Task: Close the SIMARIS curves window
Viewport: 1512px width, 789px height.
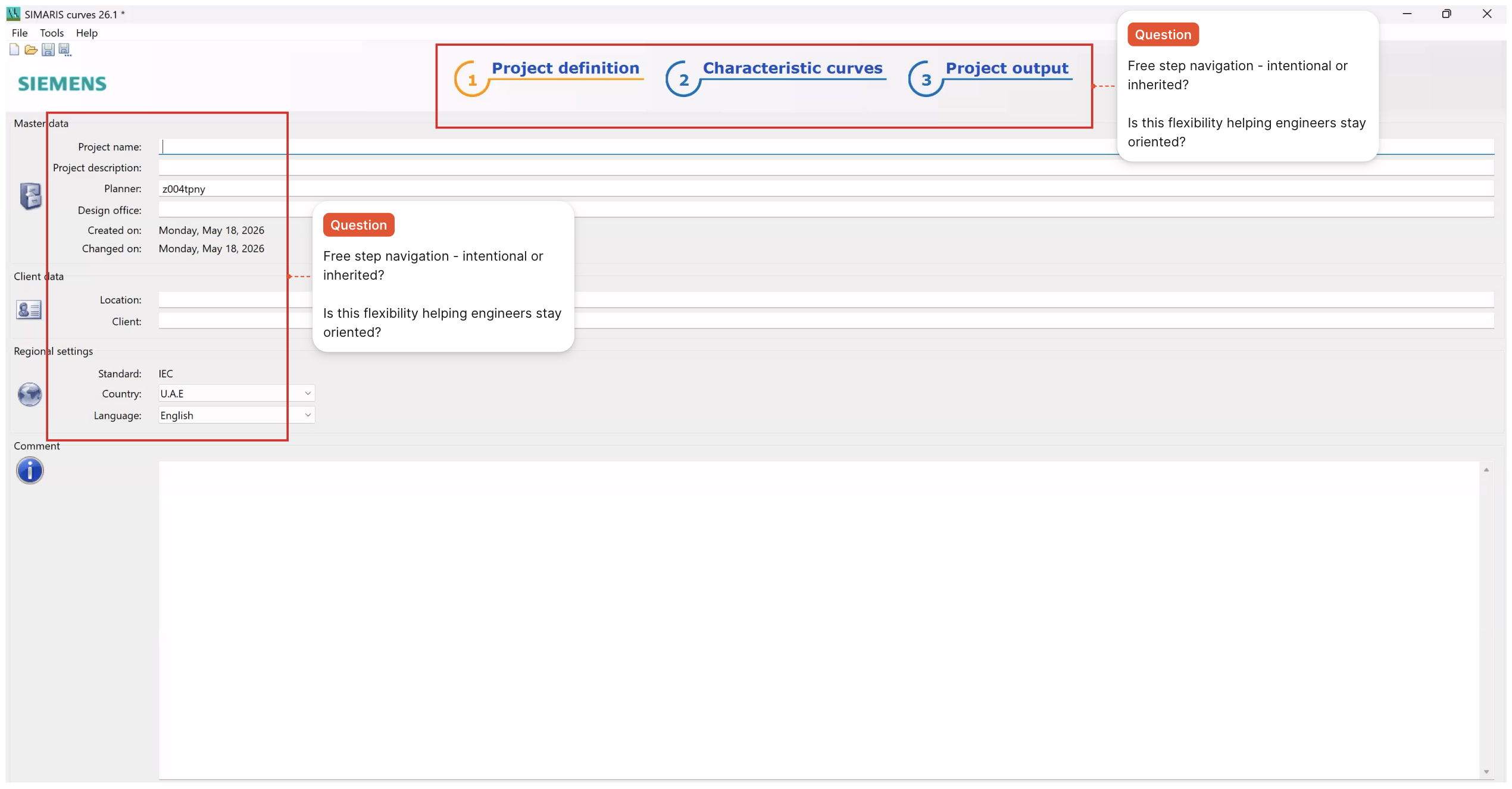Action: (x=1487, y=14)
